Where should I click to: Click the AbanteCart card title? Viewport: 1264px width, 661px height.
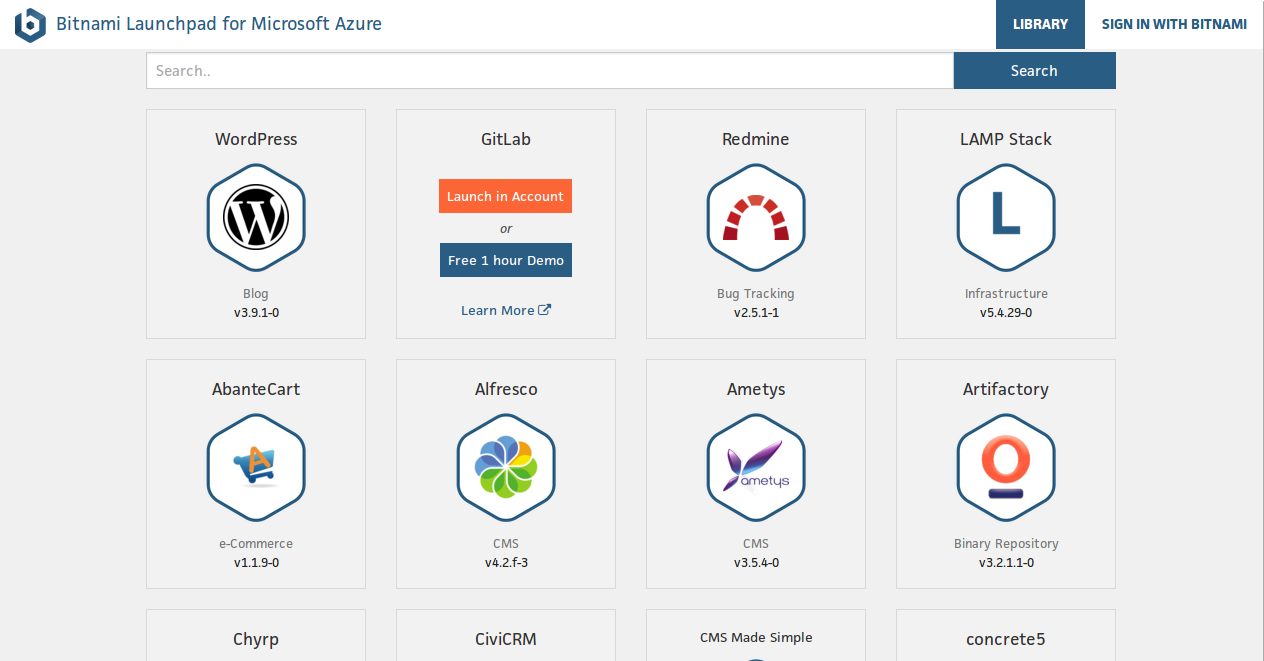click(256, 389)
